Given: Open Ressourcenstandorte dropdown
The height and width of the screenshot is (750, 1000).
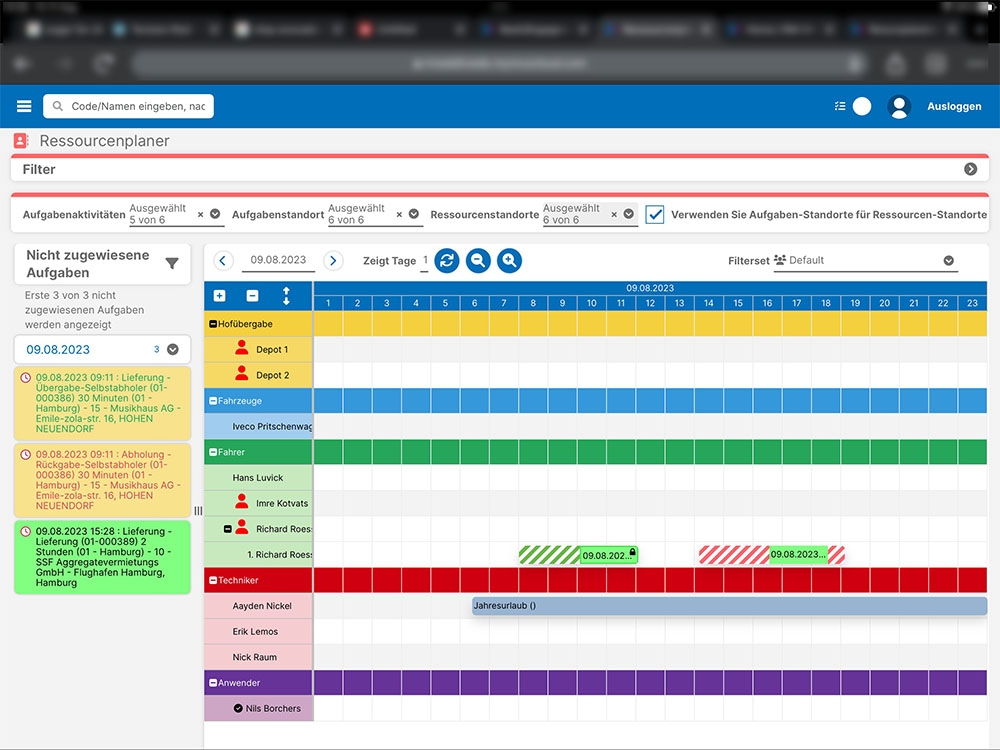Looking at the screenshot, I should (x=629, y=214).
